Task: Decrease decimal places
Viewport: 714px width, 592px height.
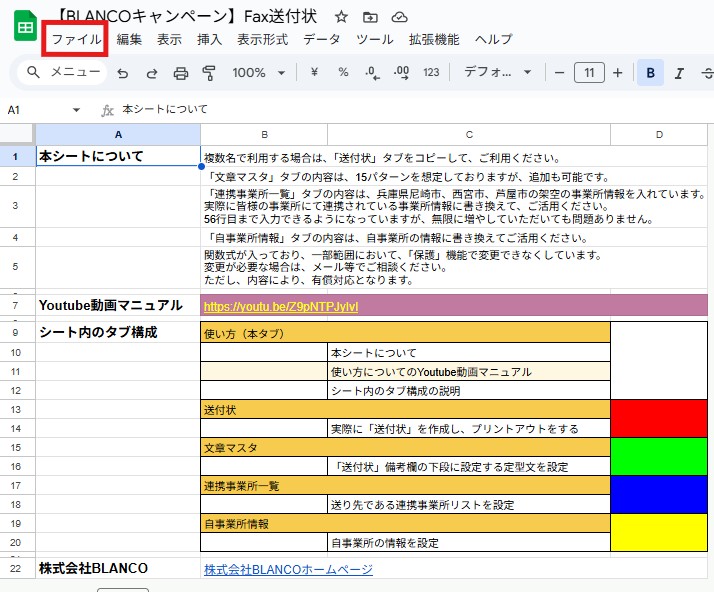Action: (x=372, y=73)
